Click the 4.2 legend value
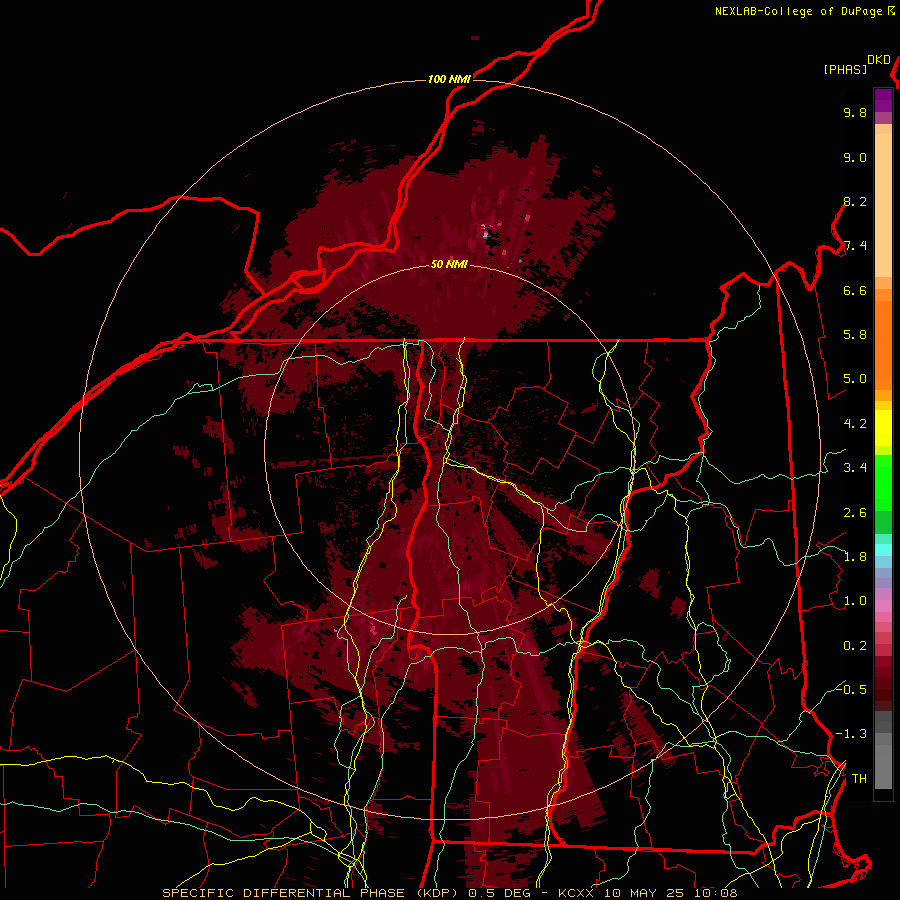This screenshot has width=900, height=900. click(x=855, y=424)
